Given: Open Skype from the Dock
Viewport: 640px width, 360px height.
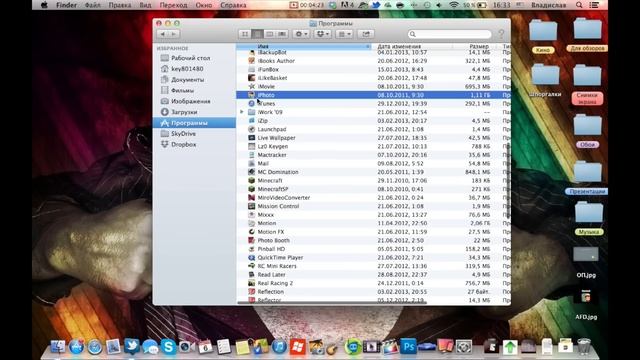Looking at the screenshot, I should pyautogui.click(x=168, y=347).
